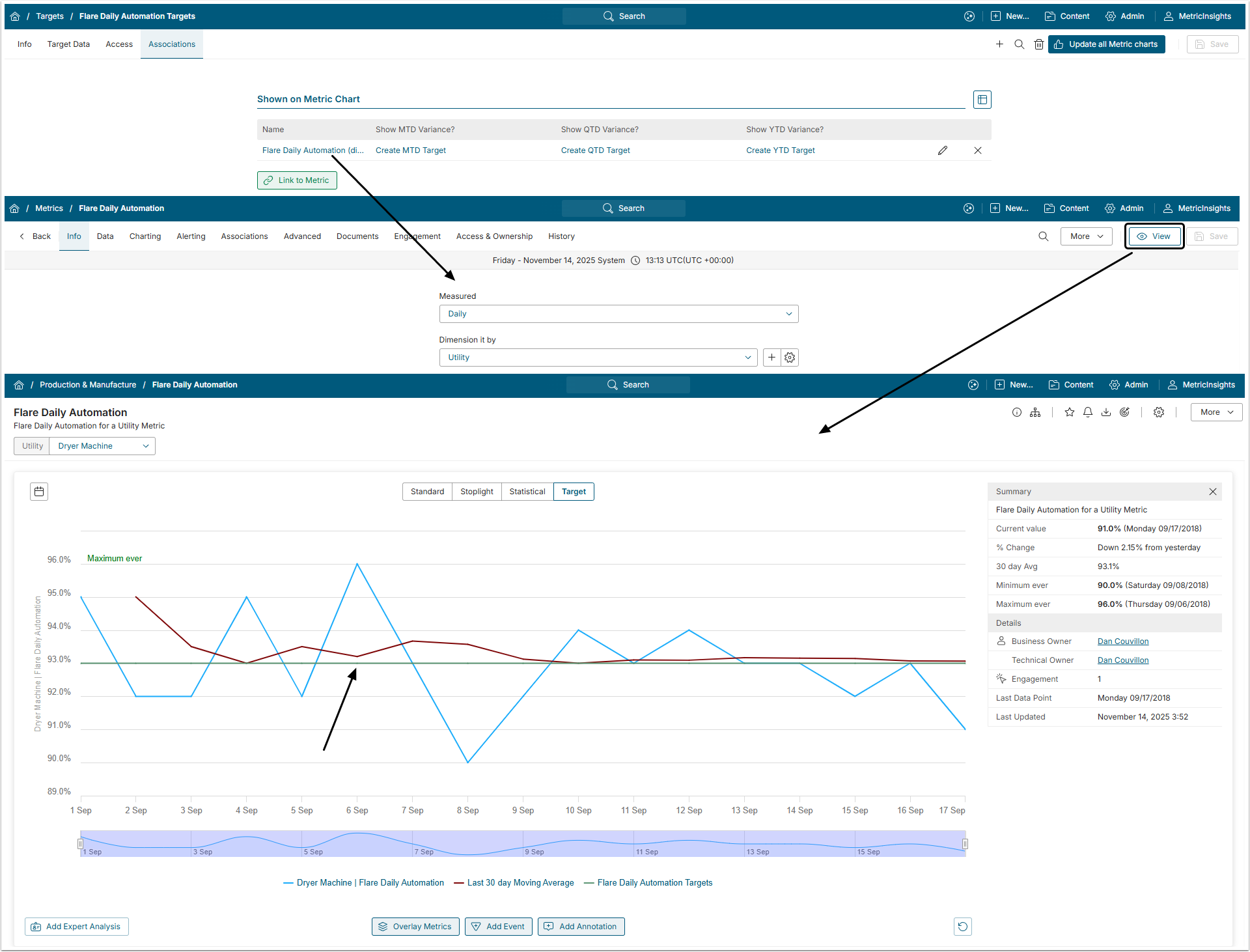Click the pencil edit icon in Flare Daily Automation row
The height and width of the screenshot is (952, 1250).
coord(942,150)
